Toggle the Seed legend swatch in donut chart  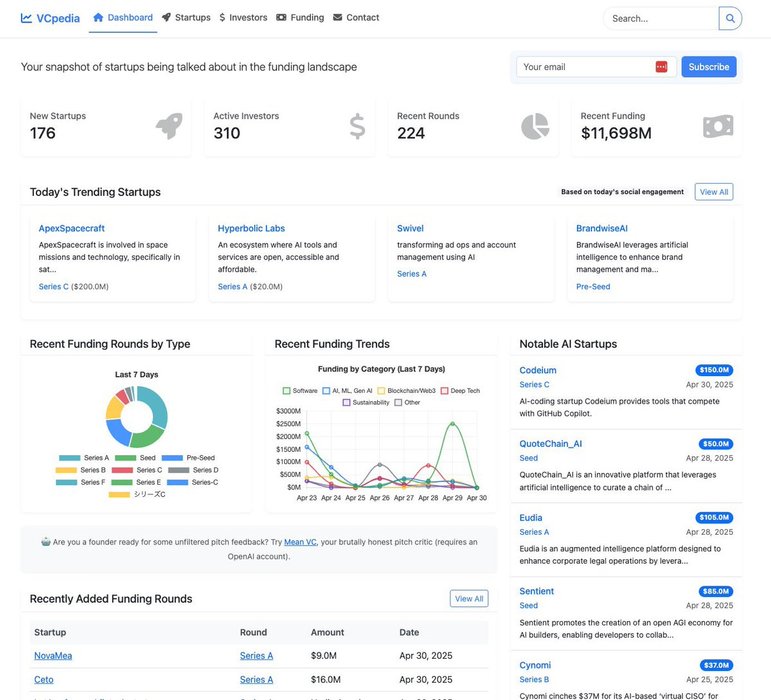(125, 458)
